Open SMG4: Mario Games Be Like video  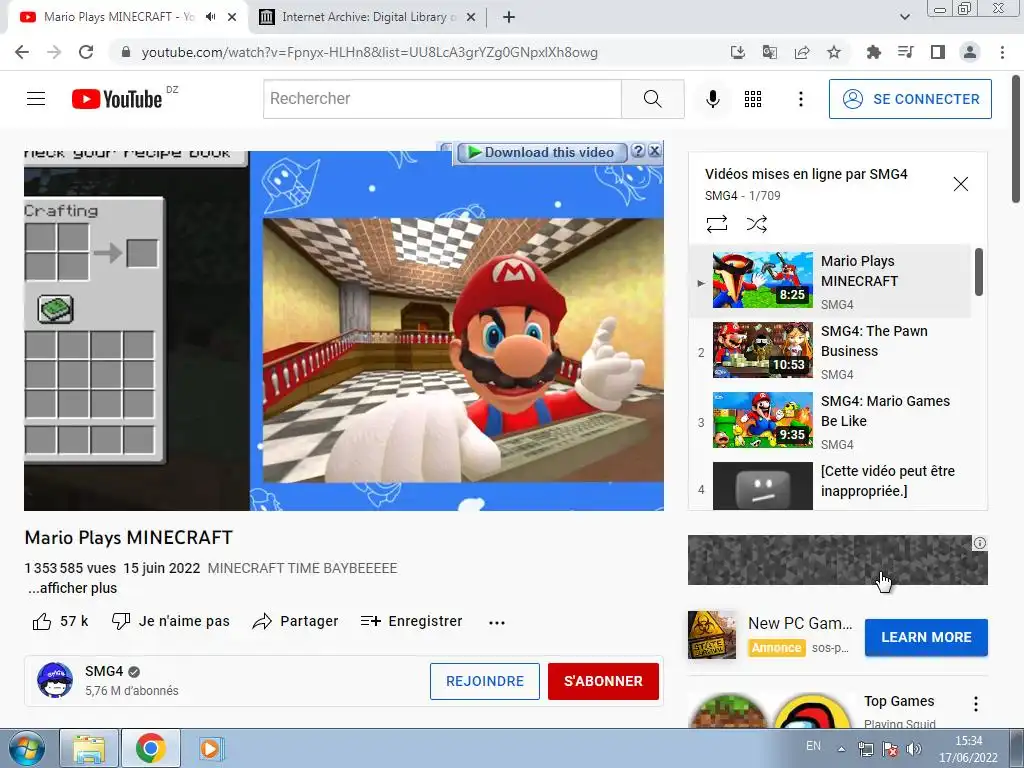(829, 421)
